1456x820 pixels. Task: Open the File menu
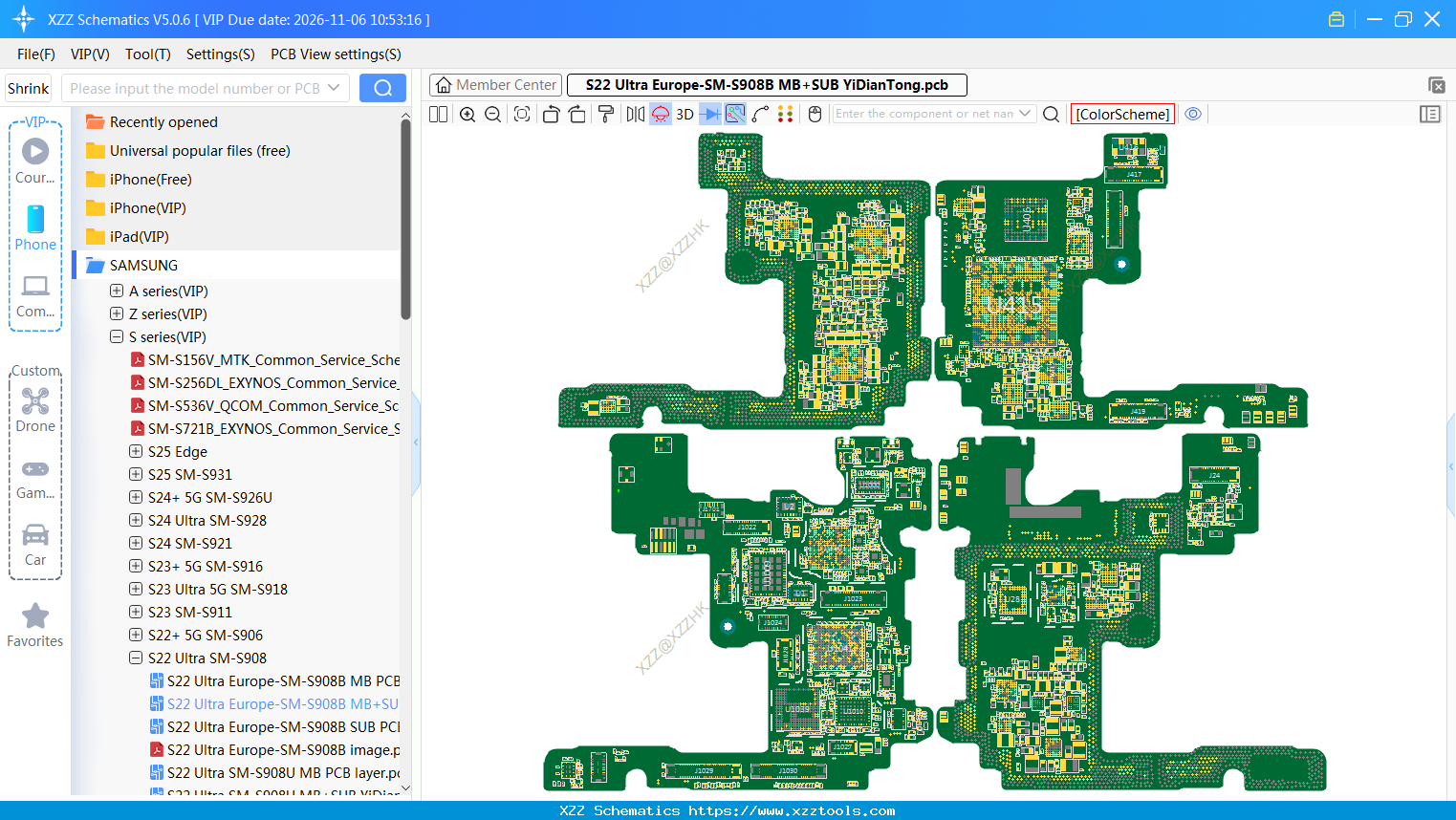tap(36, 54)
